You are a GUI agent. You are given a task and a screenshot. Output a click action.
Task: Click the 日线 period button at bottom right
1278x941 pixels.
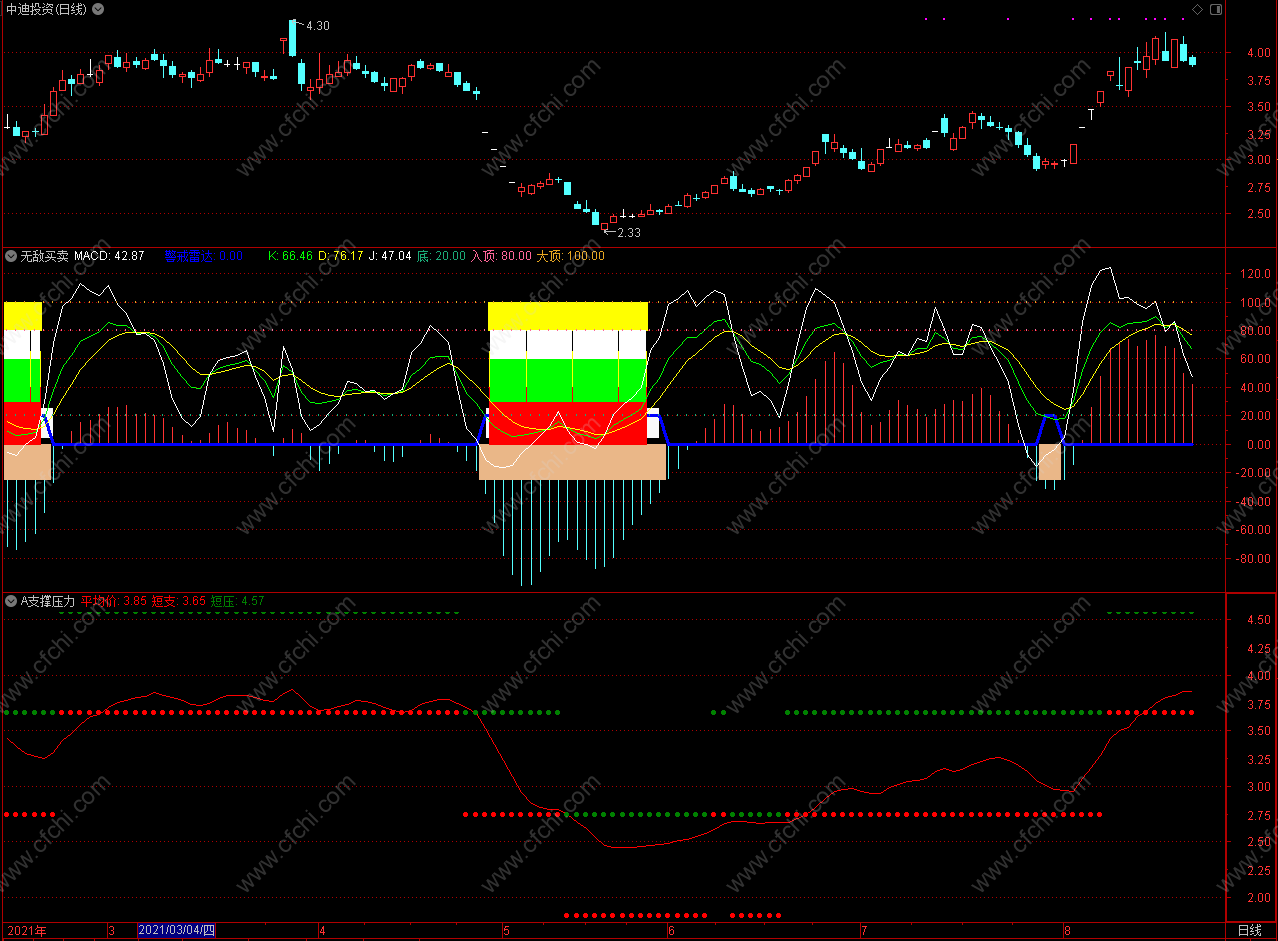pyautogui.click(x=1249, y=931)
